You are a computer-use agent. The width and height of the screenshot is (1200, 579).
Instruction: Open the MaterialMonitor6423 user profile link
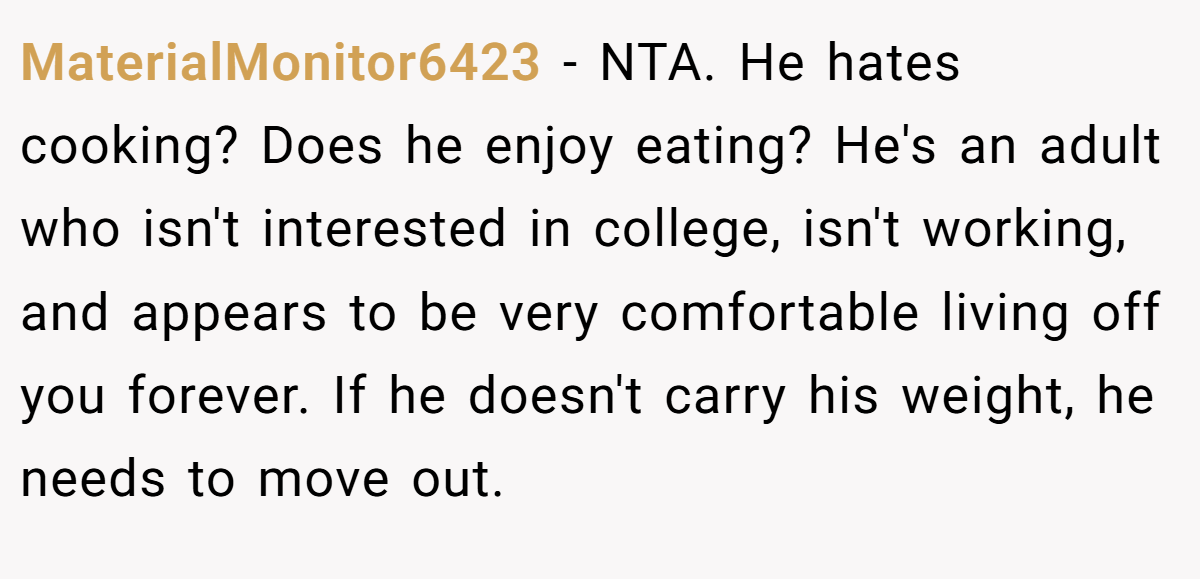[280, 65]
